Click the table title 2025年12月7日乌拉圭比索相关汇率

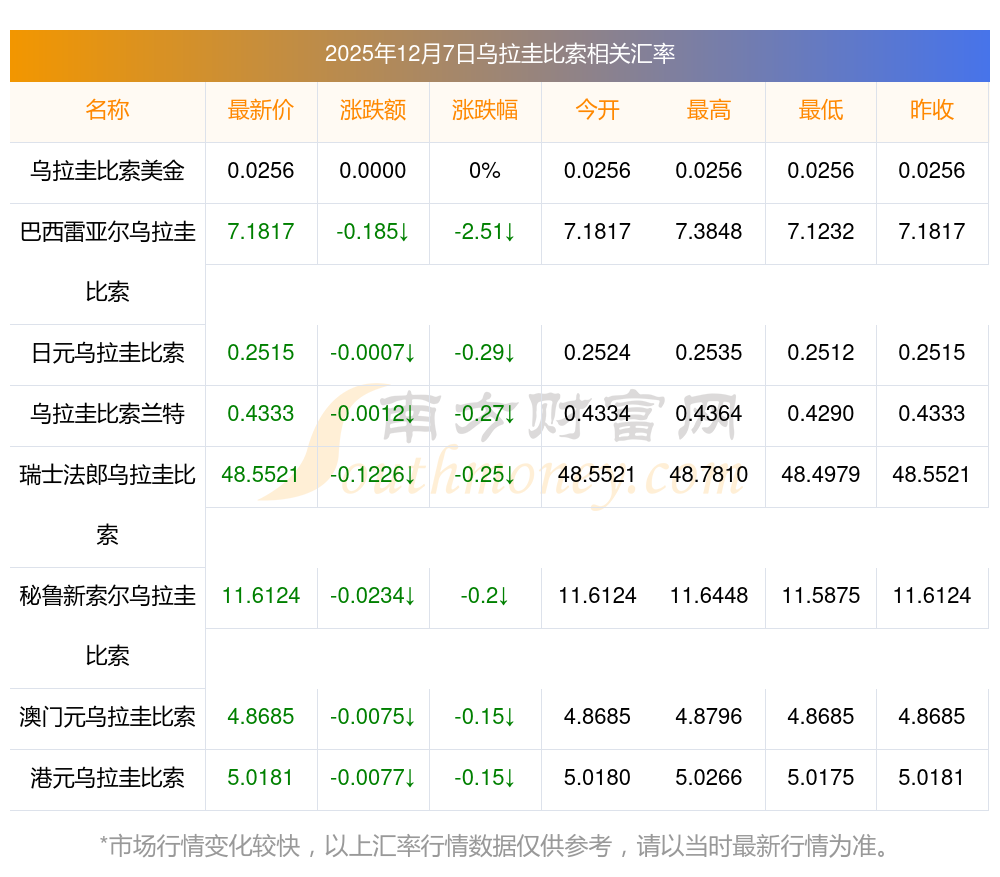(x=500, y=54)
